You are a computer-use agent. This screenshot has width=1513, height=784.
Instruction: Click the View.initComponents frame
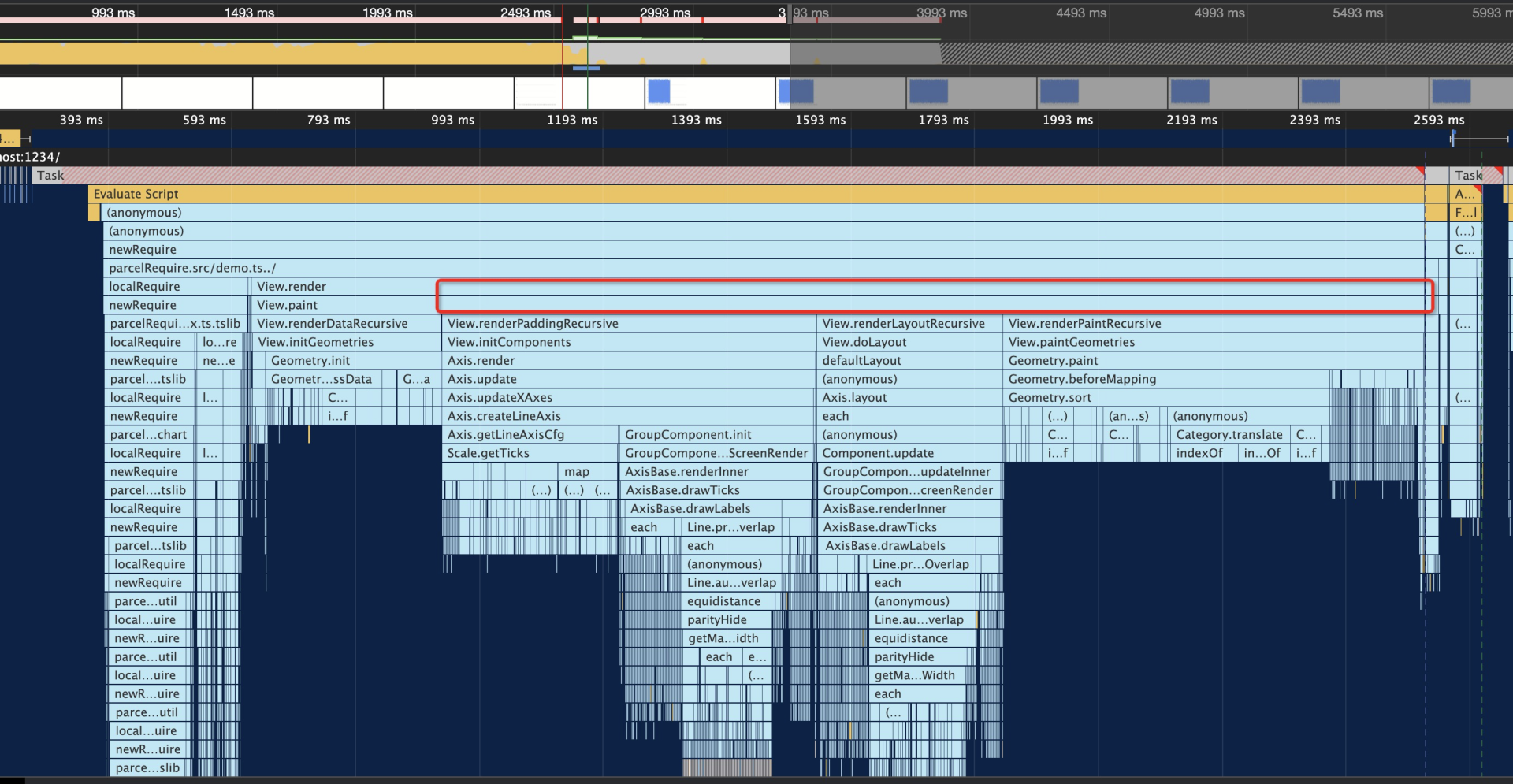click(x=629, y=342)
